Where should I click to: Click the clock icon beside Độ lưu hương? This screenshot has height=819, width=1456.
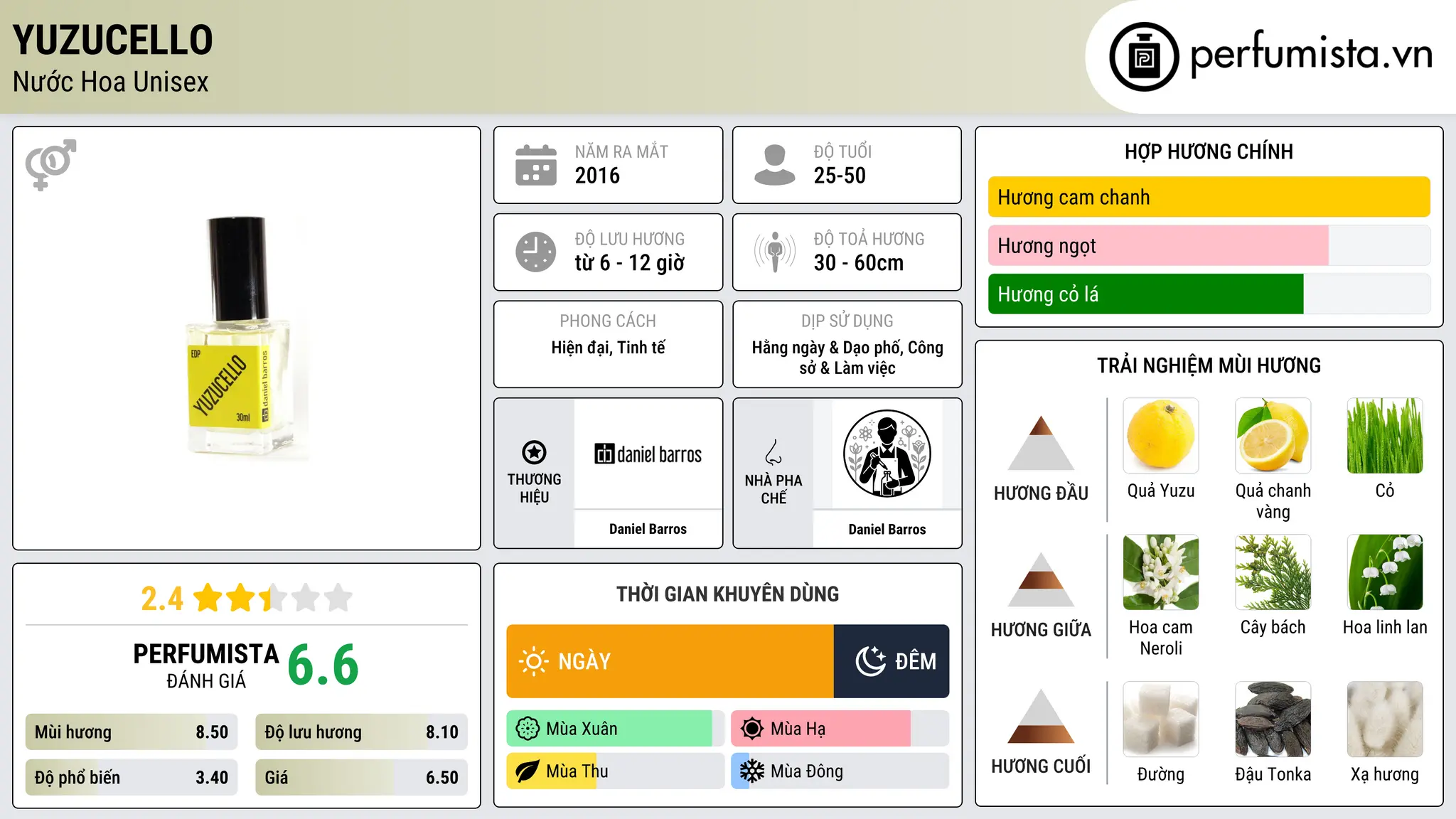pos(536,252)
